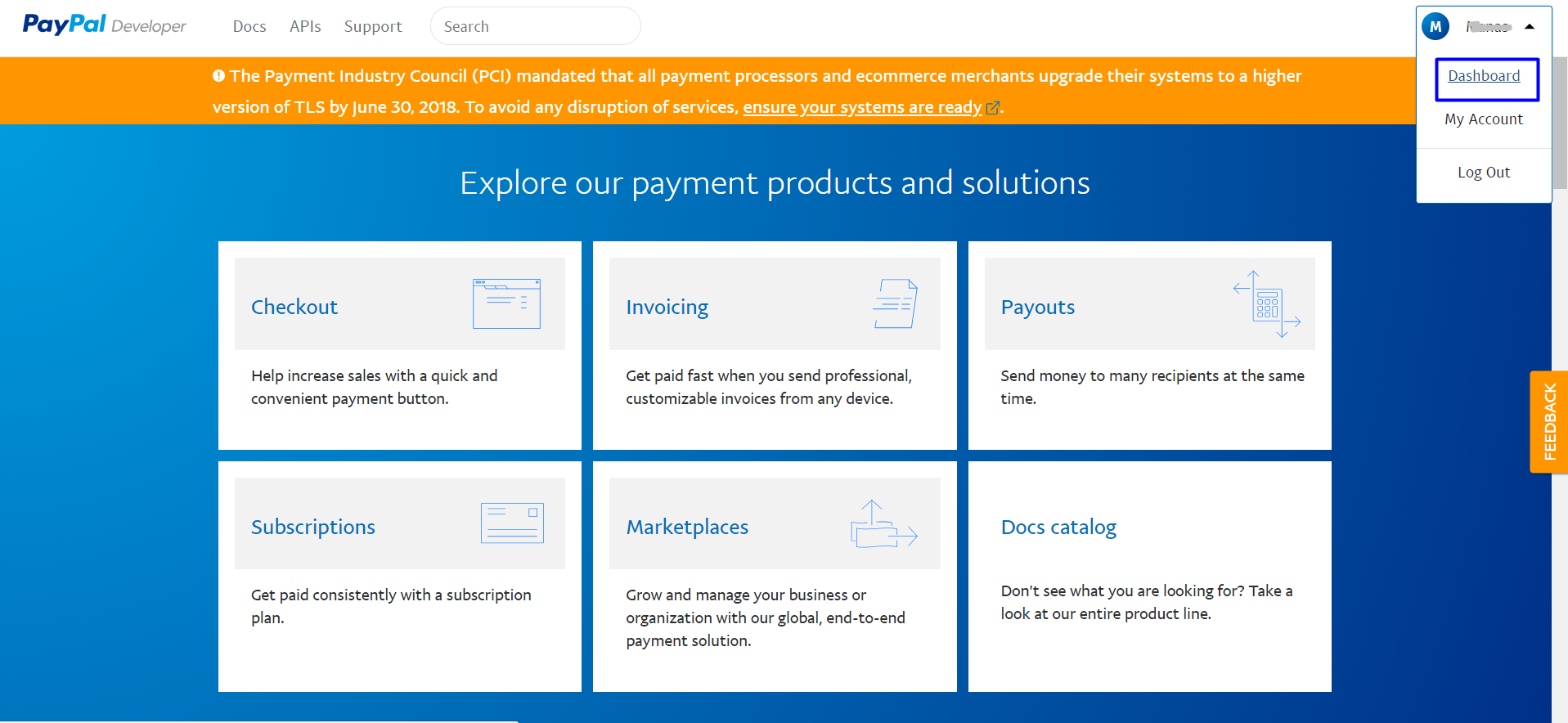Open the Marketplaces product link
The image size is (1568, 723).
click(687, 527)
